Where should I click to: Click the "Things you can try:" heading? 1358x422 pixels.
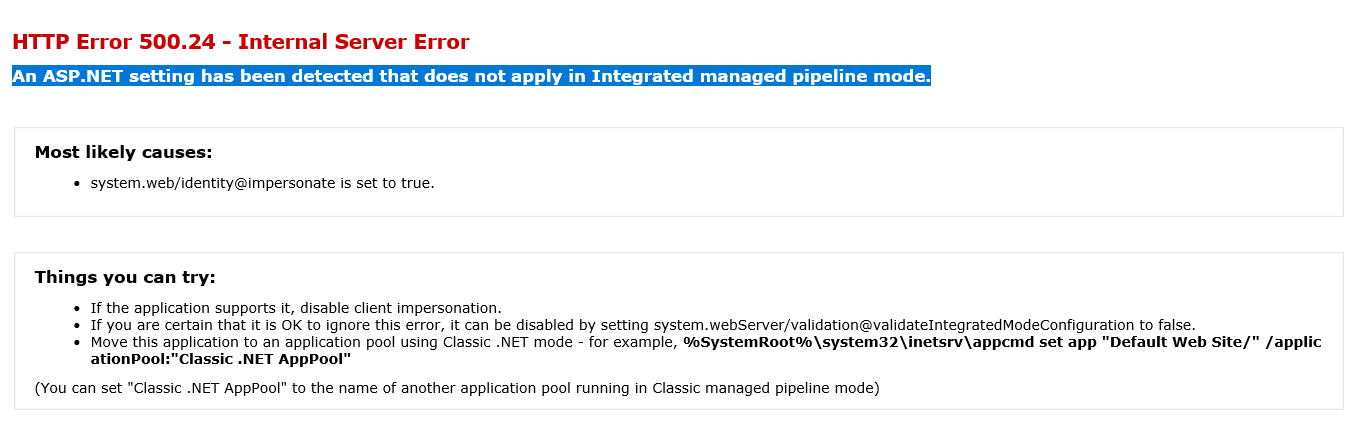(125, 277)
